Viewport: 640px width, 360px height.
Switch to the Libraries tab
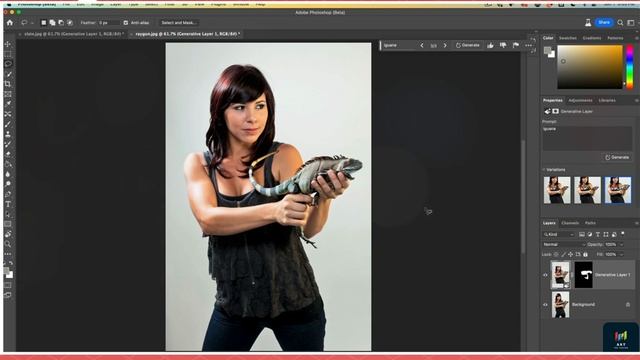607,100
